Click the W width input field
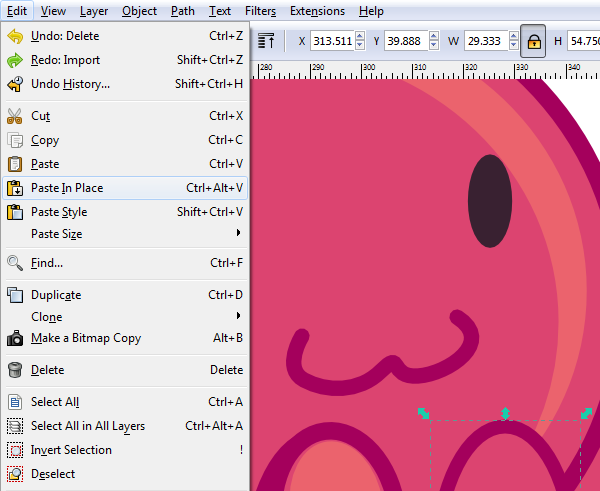 (488, 41)
